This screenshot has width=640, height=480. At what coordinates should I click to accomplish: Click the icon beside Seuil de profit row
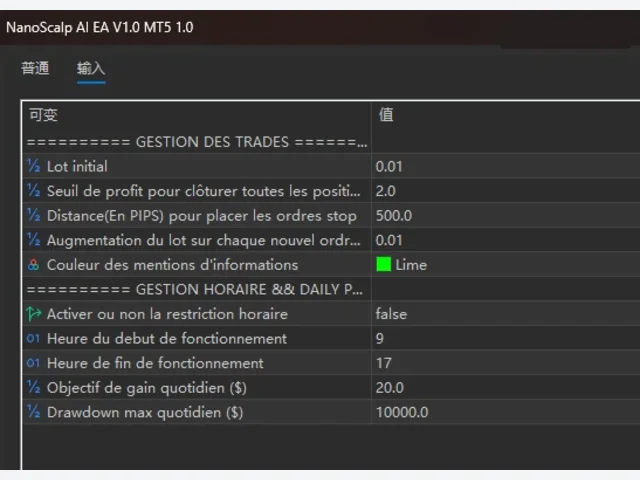33,191
